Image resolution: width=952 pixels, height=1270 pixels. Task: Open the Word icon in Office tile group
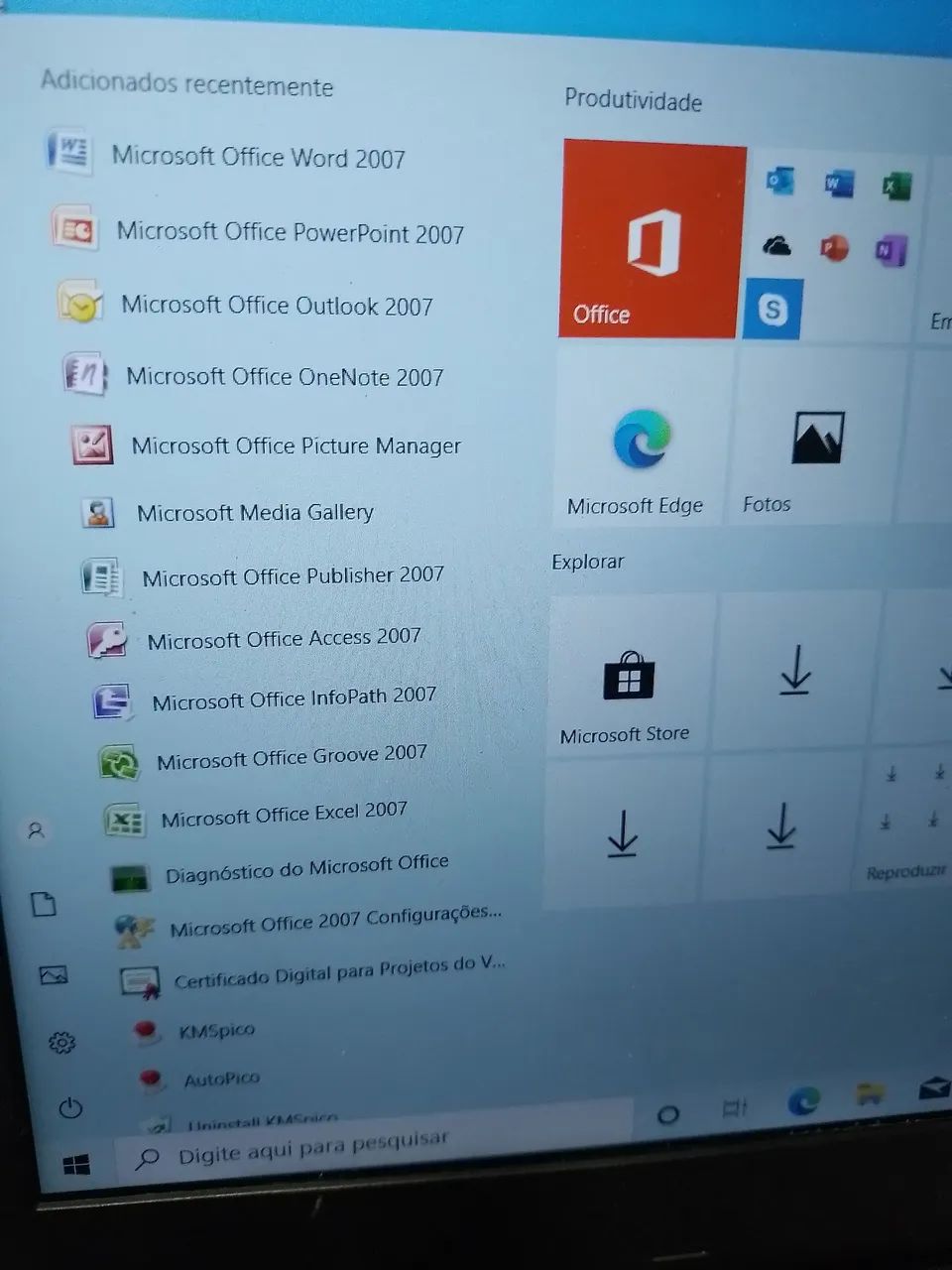[839, 184]
